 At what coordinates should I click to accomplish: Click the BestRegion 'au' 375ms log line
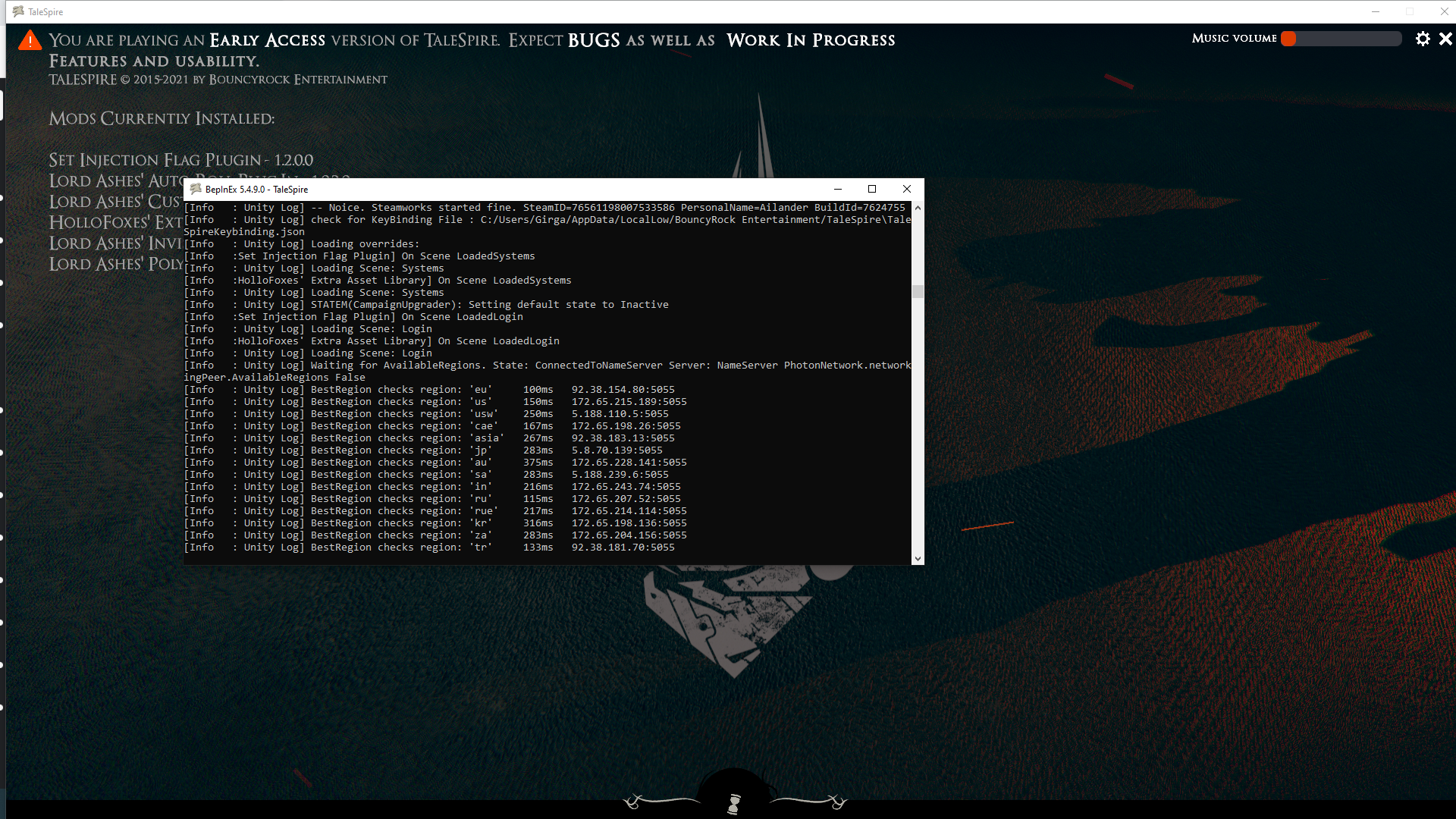pos(435,463)
